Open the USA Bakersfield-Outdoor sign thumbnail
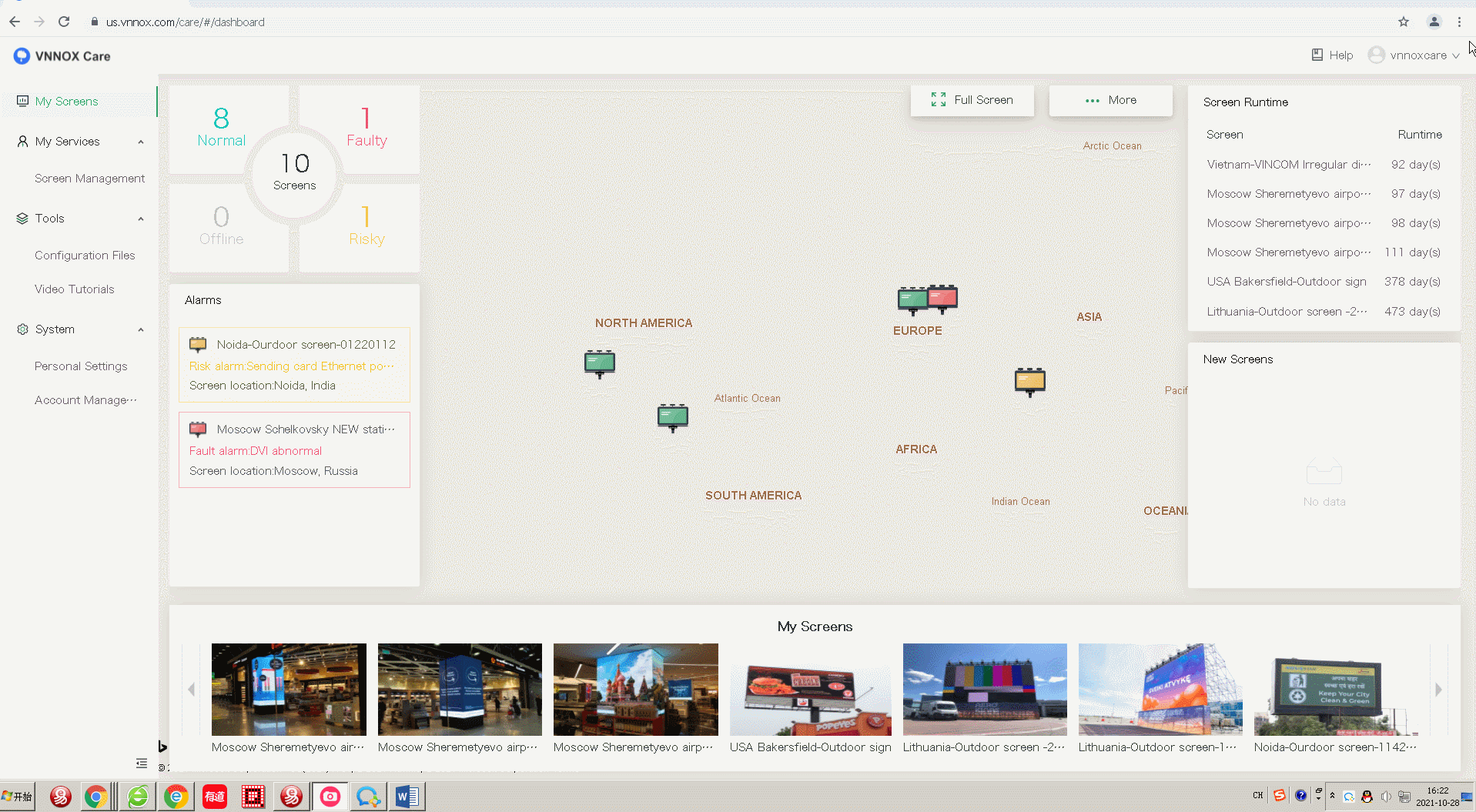 coord(810,690)
